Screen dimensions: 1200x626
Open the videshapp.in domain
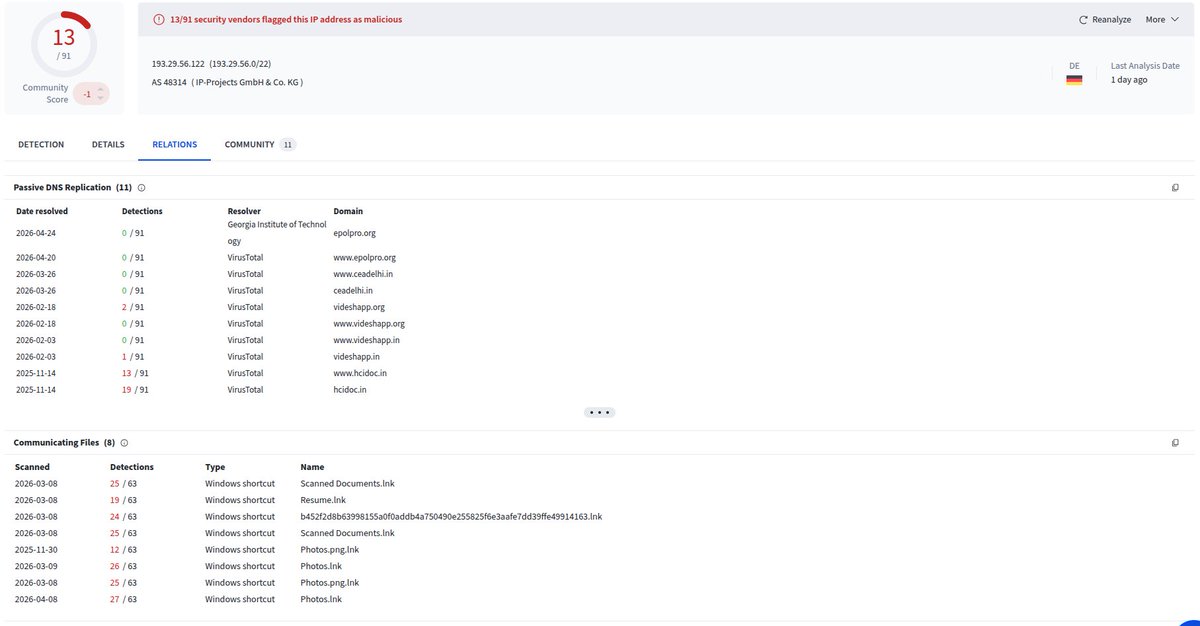point(356,357)
